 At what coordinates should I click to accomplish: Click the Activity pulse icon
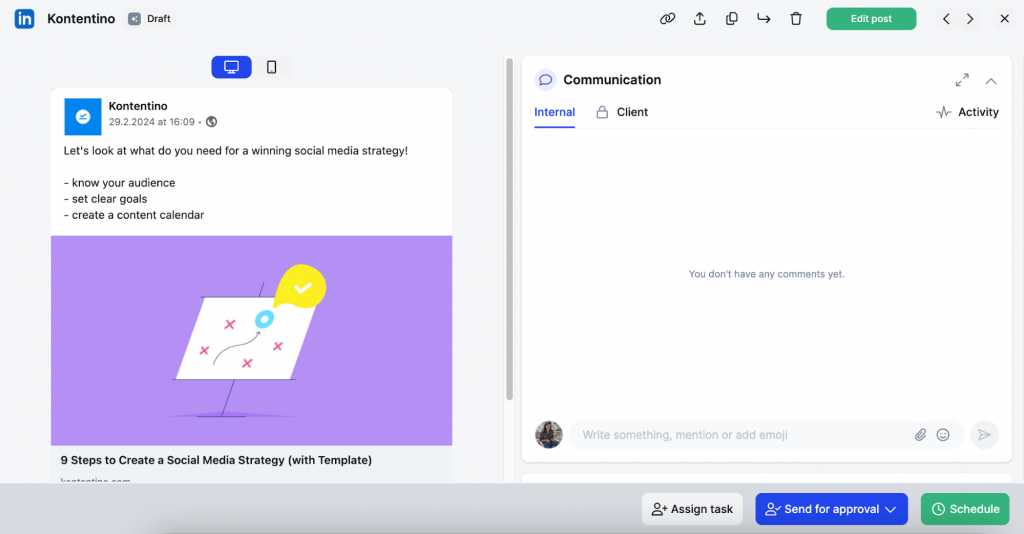(943, 112)
